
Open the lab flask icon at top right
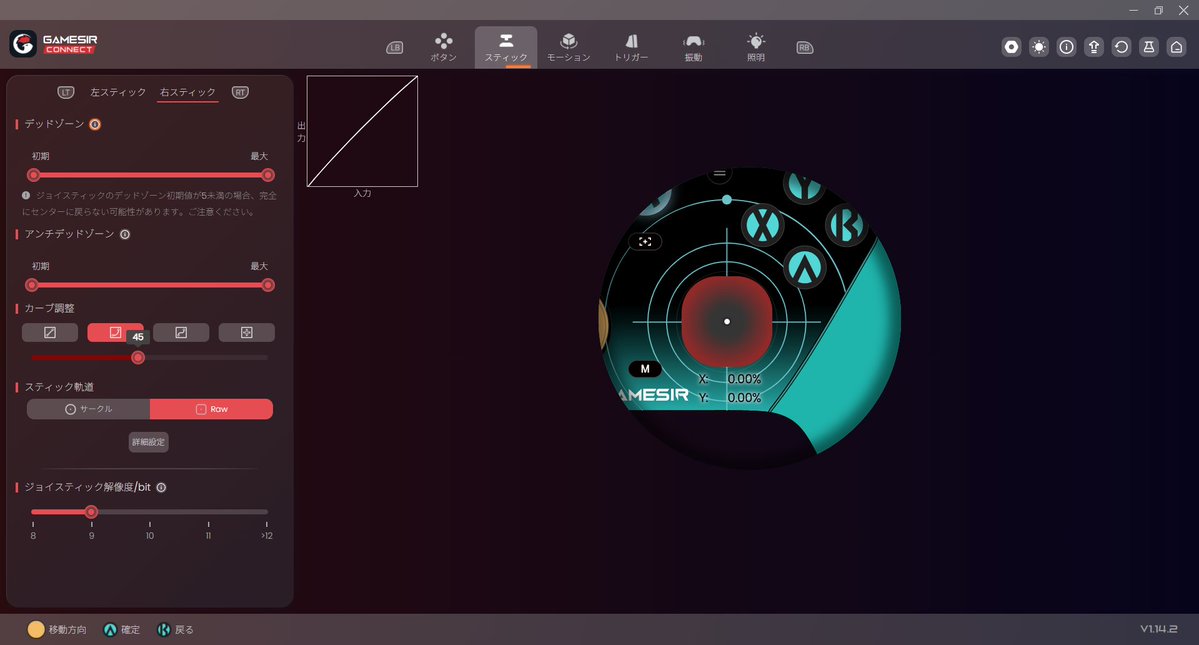tap(1149, 47)
